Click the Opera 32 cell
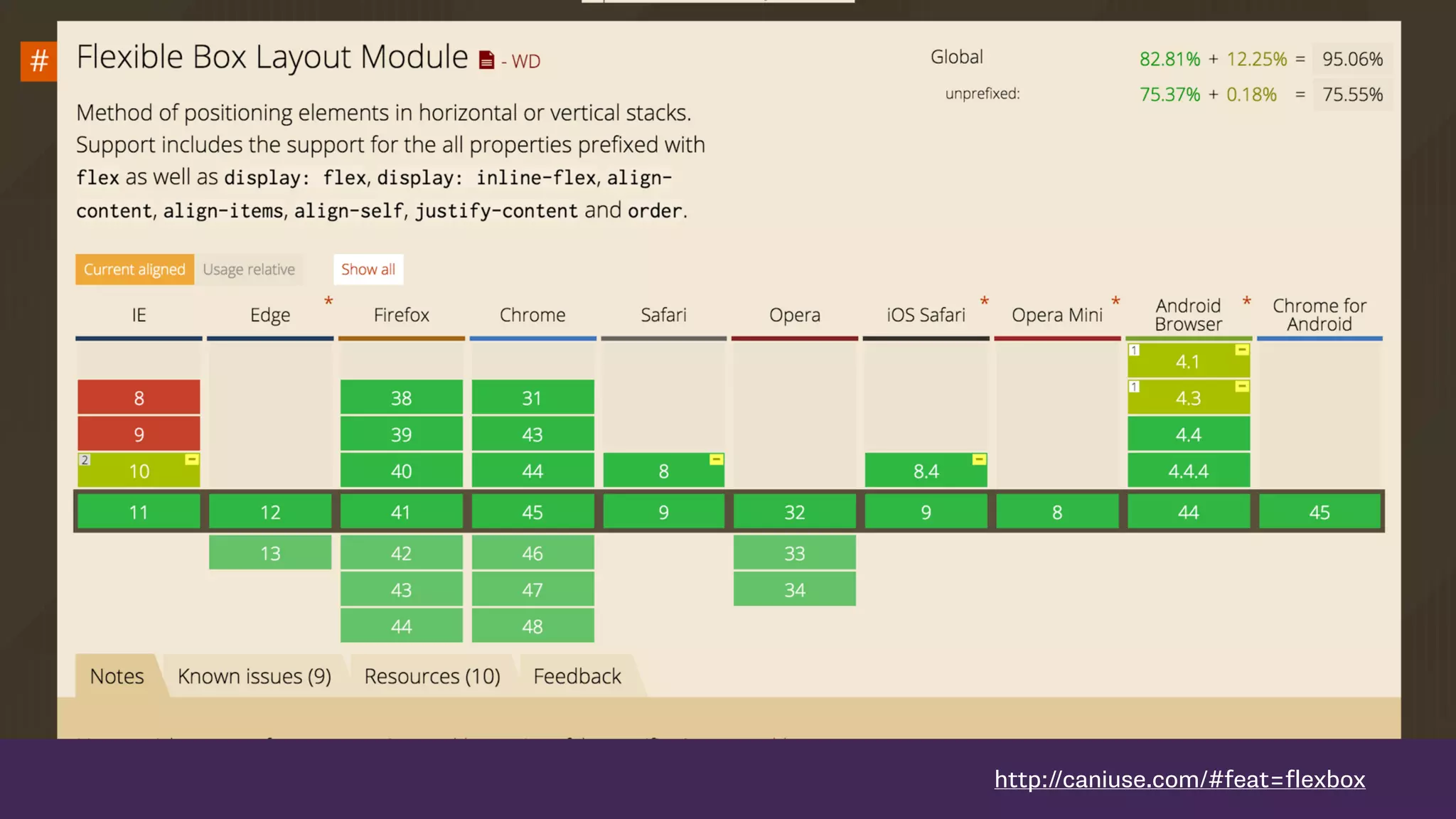Image resolution: width=1456 pixels, height=819 pixels. 795,512
